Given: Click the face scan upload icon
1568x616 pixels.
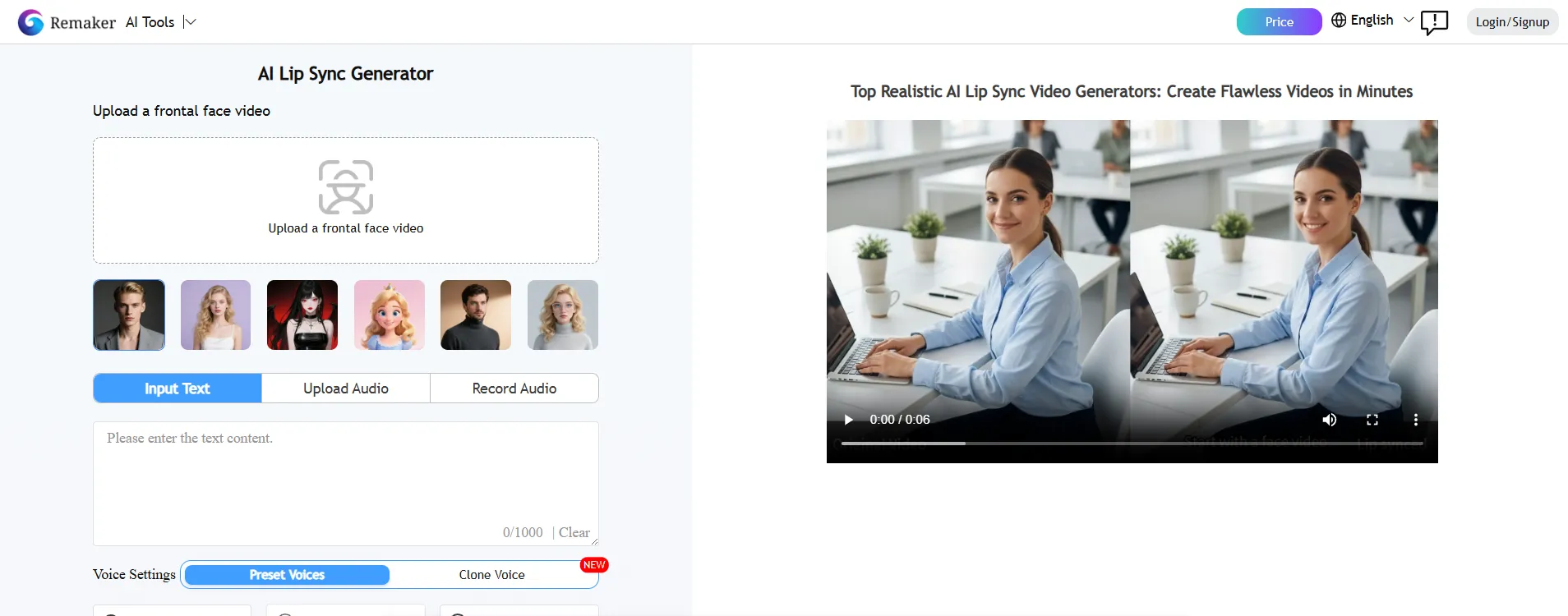Looking at the screenshot, I should [x=346, y=187].
